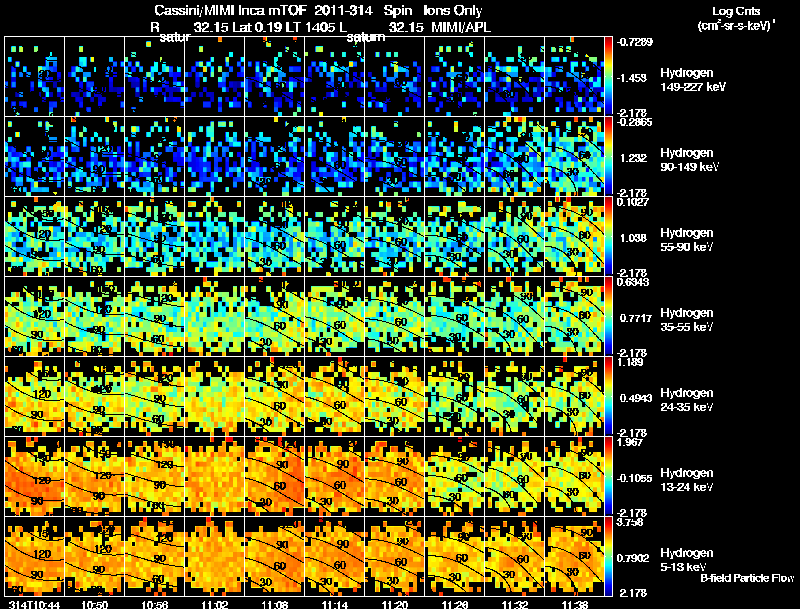Viewport: 800px width, 609px height.
Task: Select the 11:38 panel in 5-13 keV row
Action: click(x=574, y=556)
